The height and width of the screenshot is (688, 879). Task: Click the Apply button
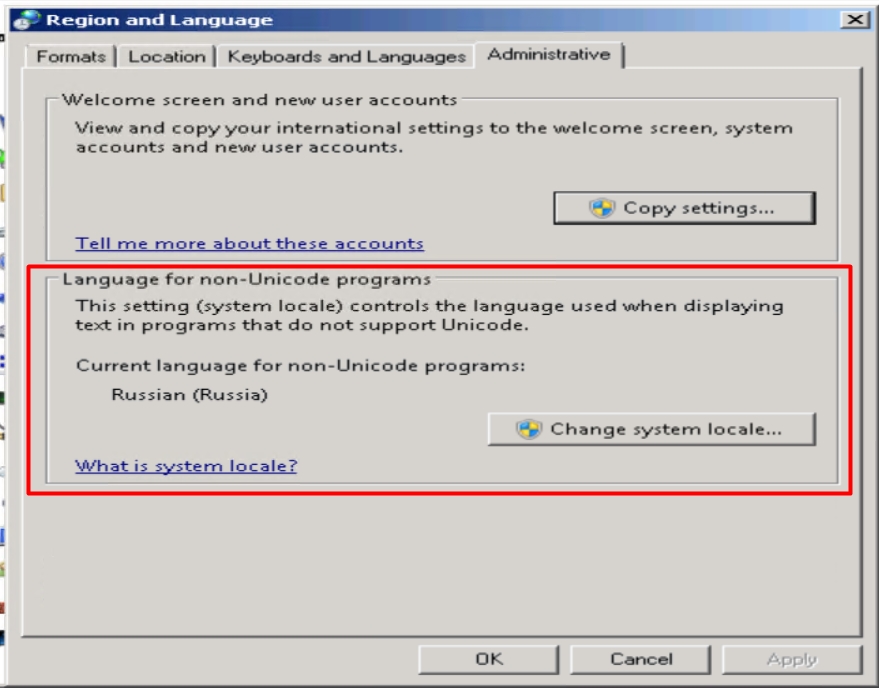792,659
